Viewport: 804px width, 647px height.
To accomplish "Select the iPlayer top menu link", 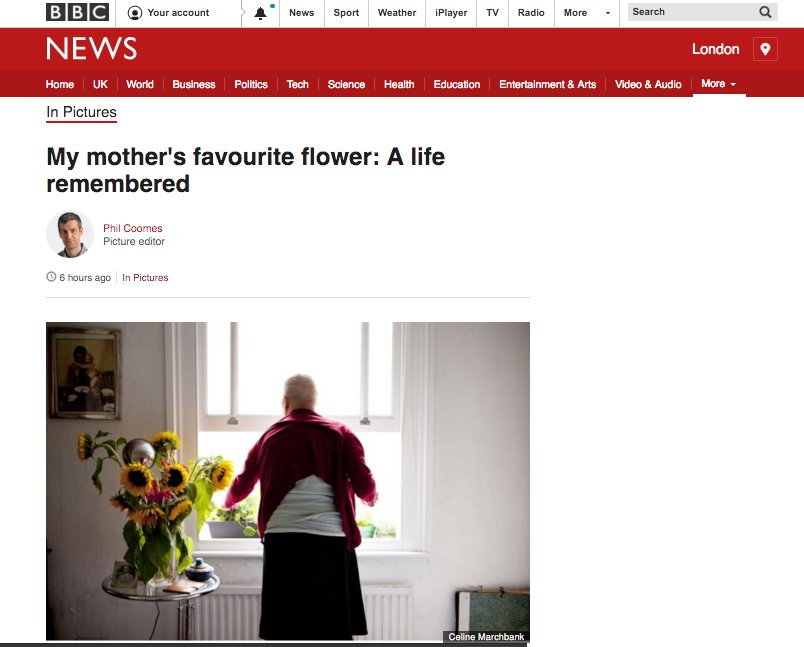I will 451,13.
